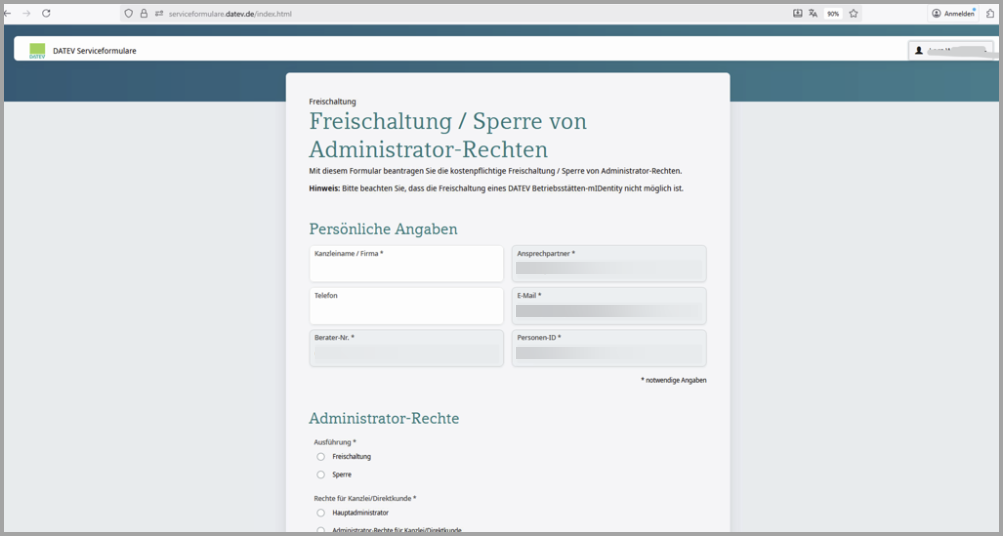
Task: Click the Kanzleiname / Firma input field
Action: pos(406,265)
